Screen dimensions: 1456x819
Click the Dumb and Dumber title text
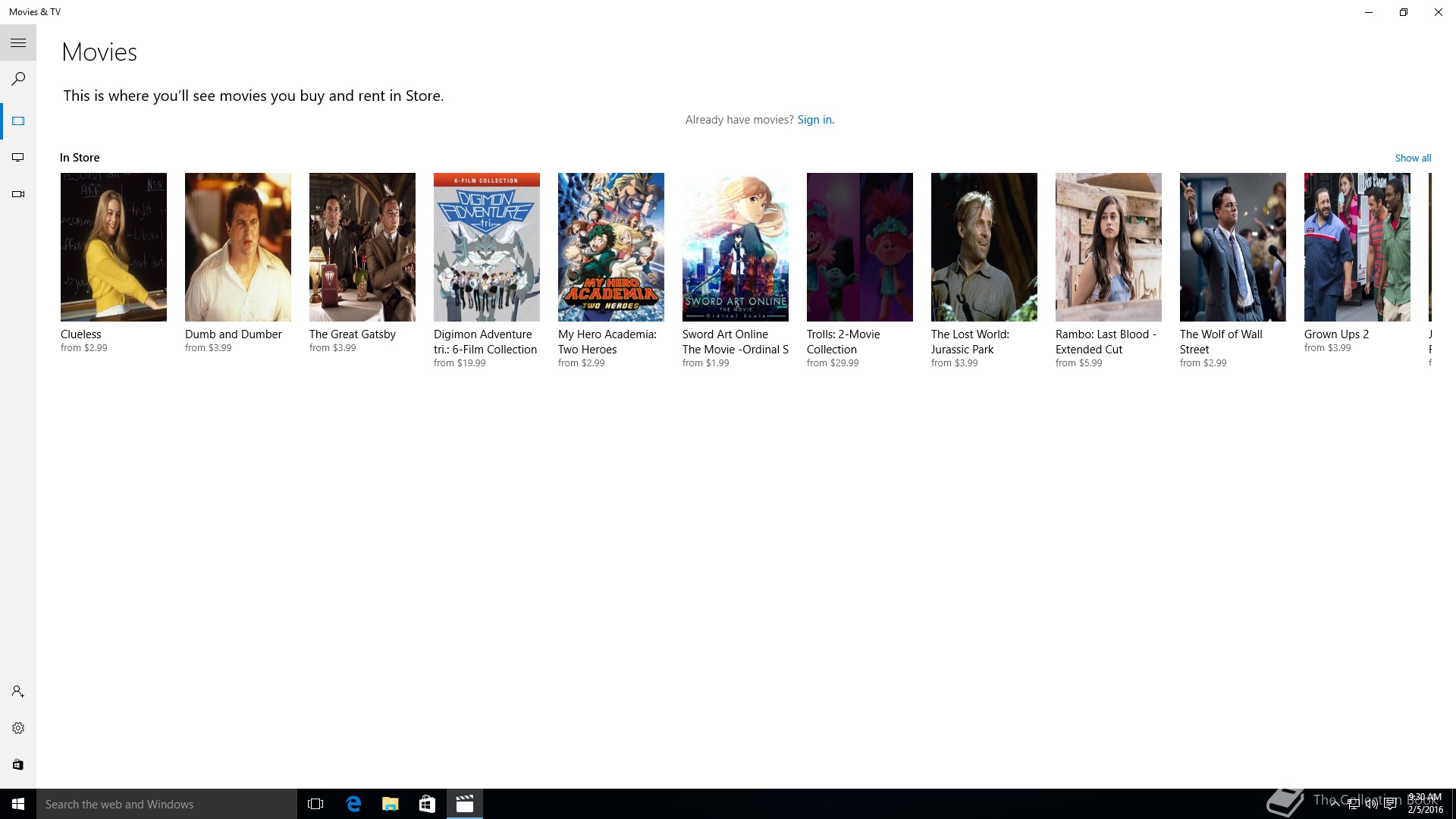(x=234, y=334)
